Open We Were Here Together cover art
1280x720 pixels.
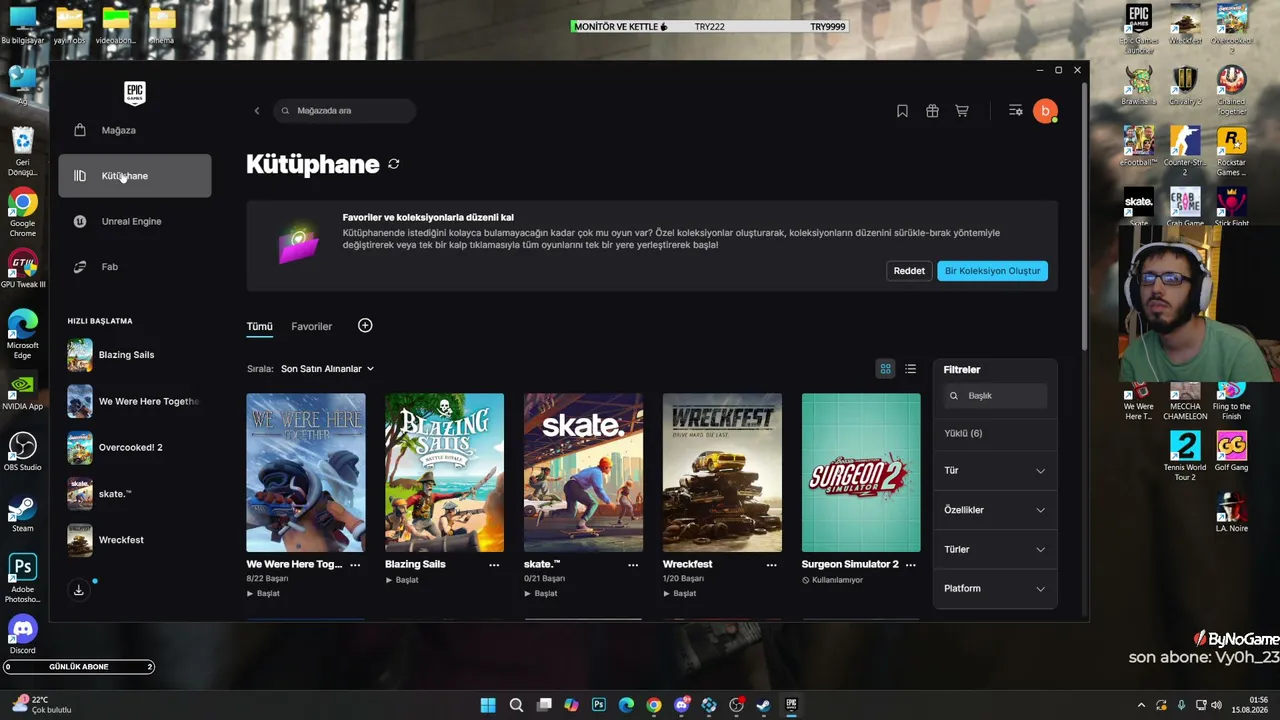coord(306,472)
